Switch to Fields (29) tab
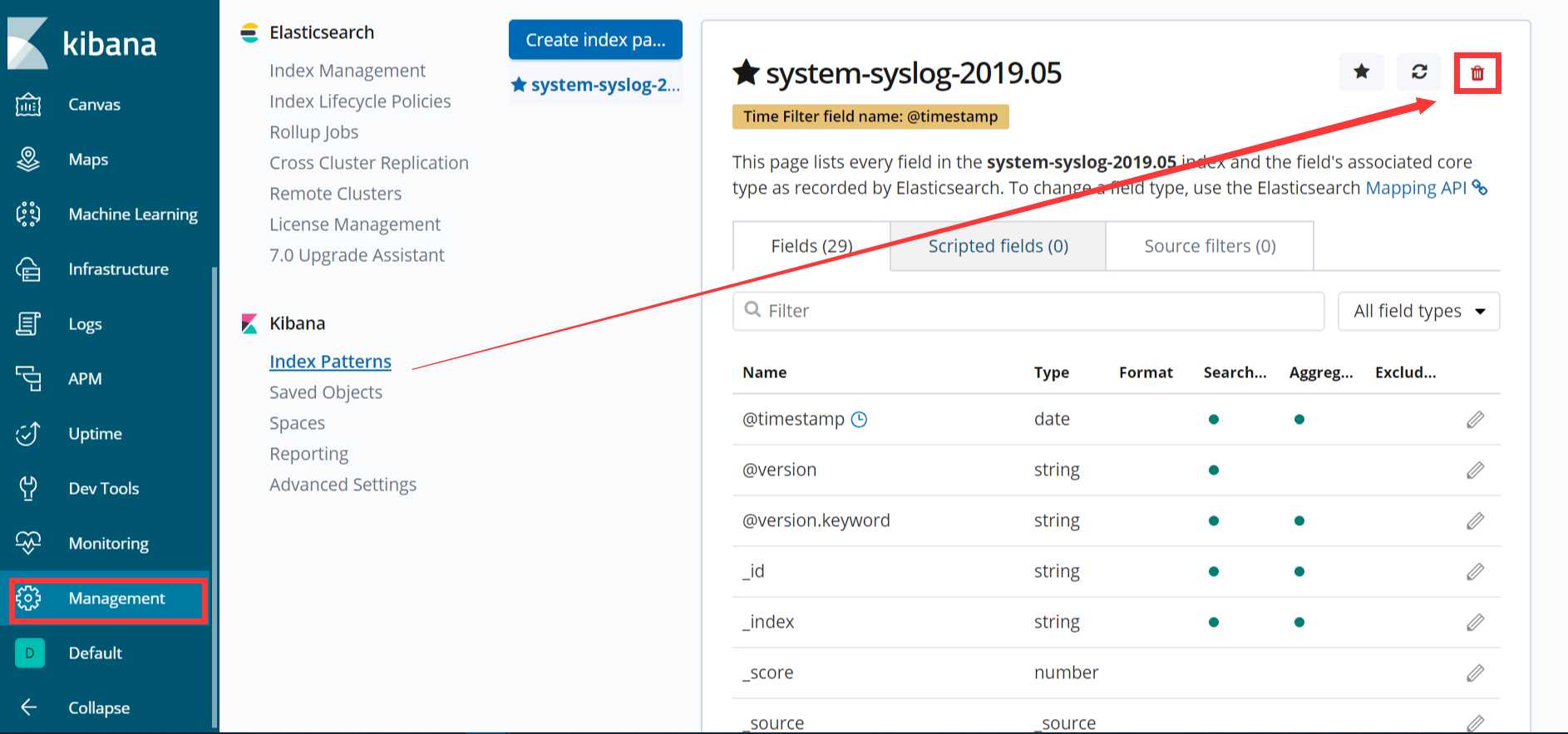Viewport: 1568px width, 734px height. [811, 246]
